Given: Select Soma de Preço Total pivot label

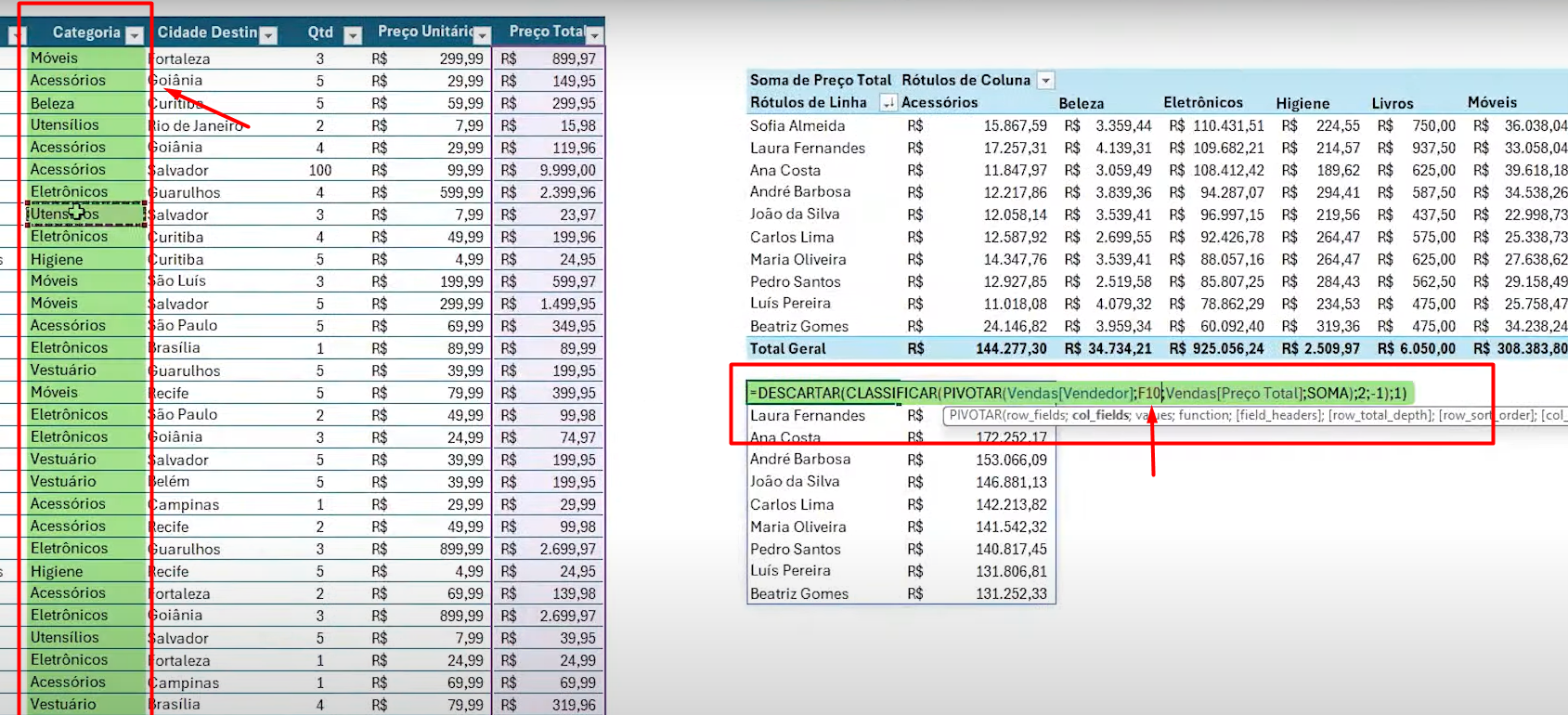Looking at the screenshot, I should click(821, 81).
